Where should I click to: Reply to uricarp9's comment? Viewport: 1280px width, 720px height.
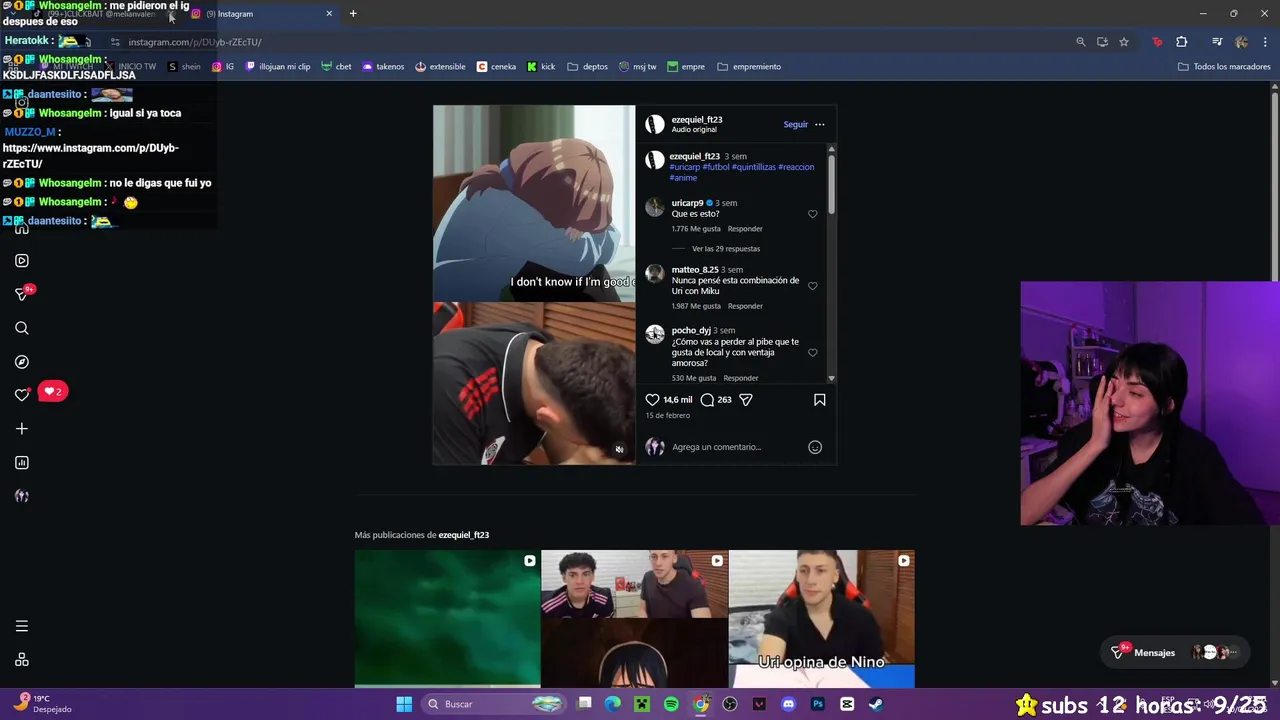pyautogui.click(x=745, y=229)
